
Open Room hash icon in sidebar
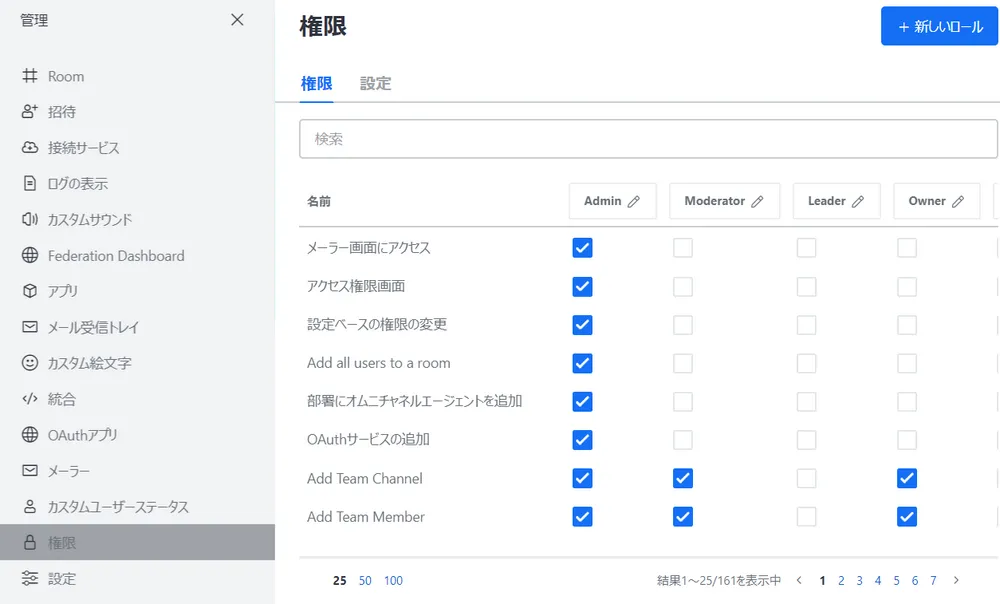click(x=30, y=76)
